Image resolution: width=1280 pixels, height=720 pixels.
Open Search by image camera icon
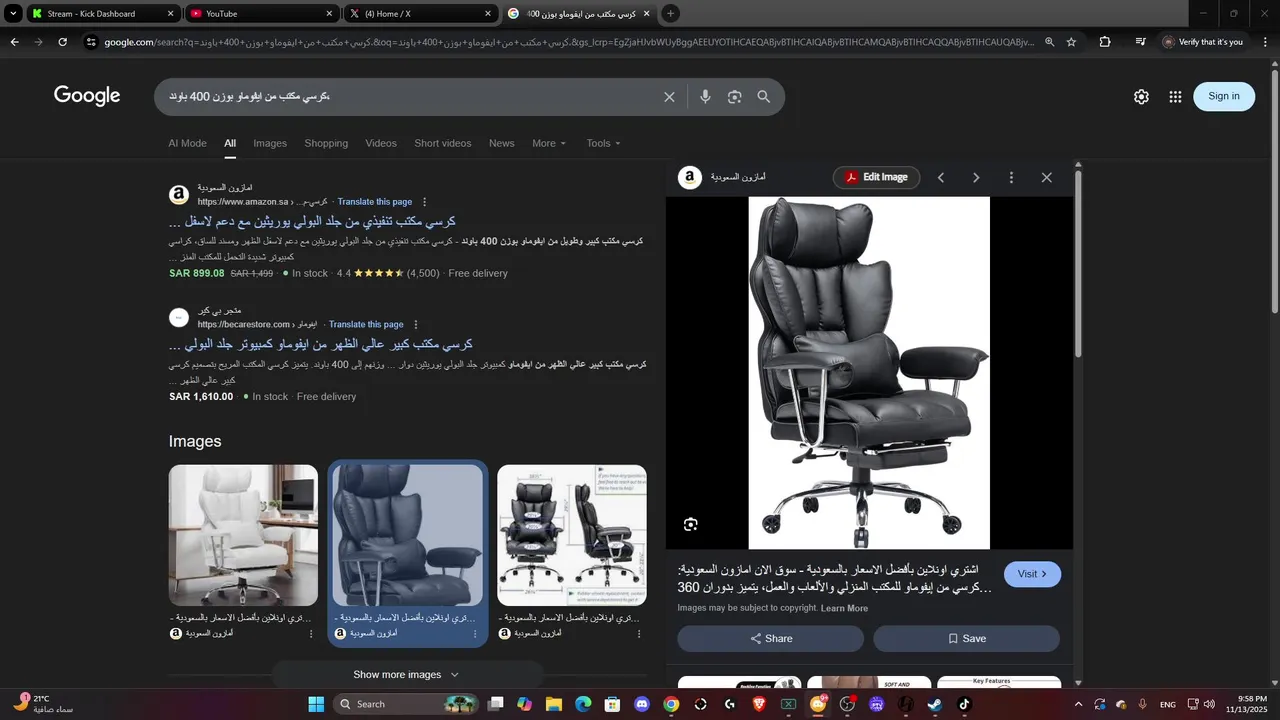735,97
